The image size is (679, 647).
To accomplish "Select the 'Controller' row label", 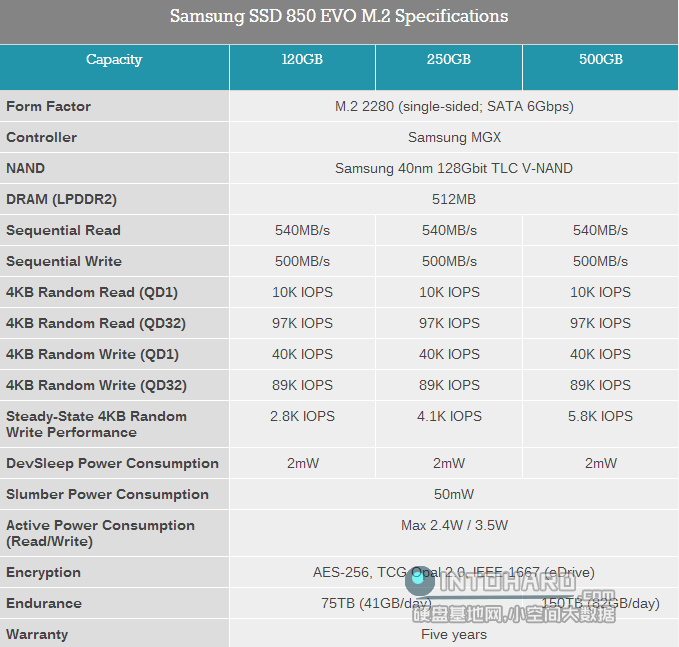I will click(x=42, y=137).
